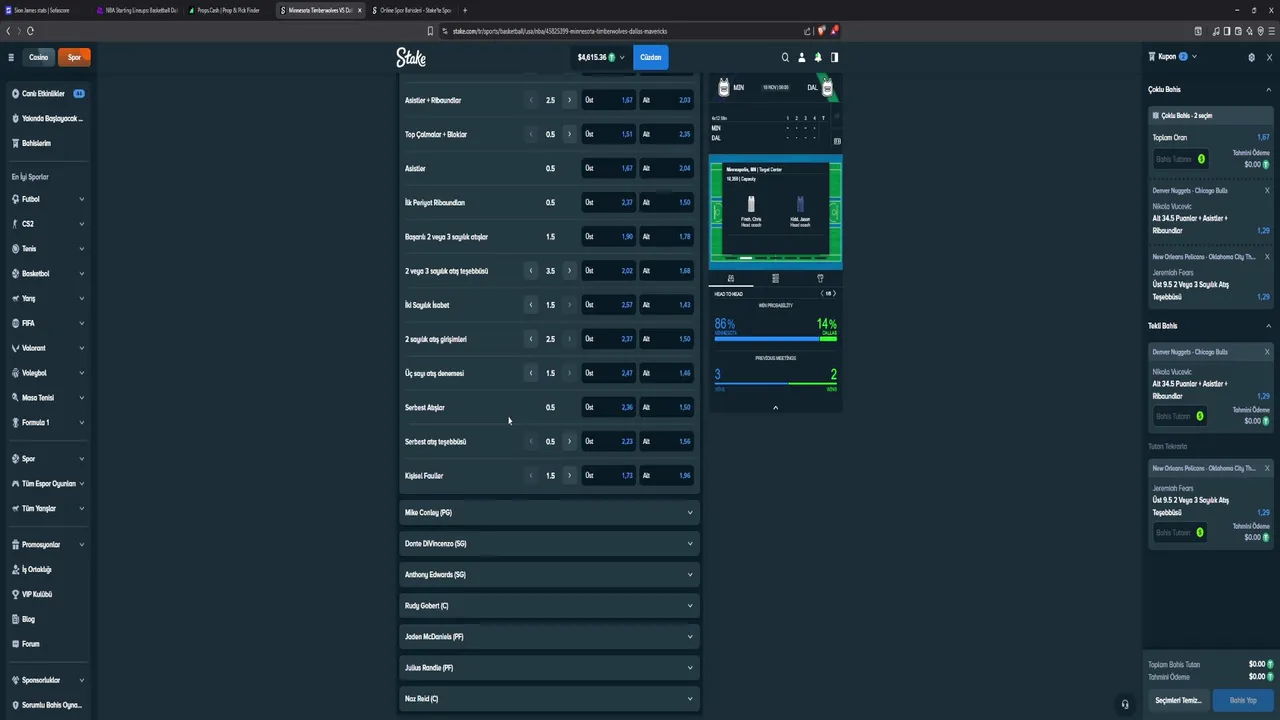The width and height of the screenshot is (1280, 720).
Task: Decrease the Kişisel Fauller line stepper
Action: coord(531,475)
